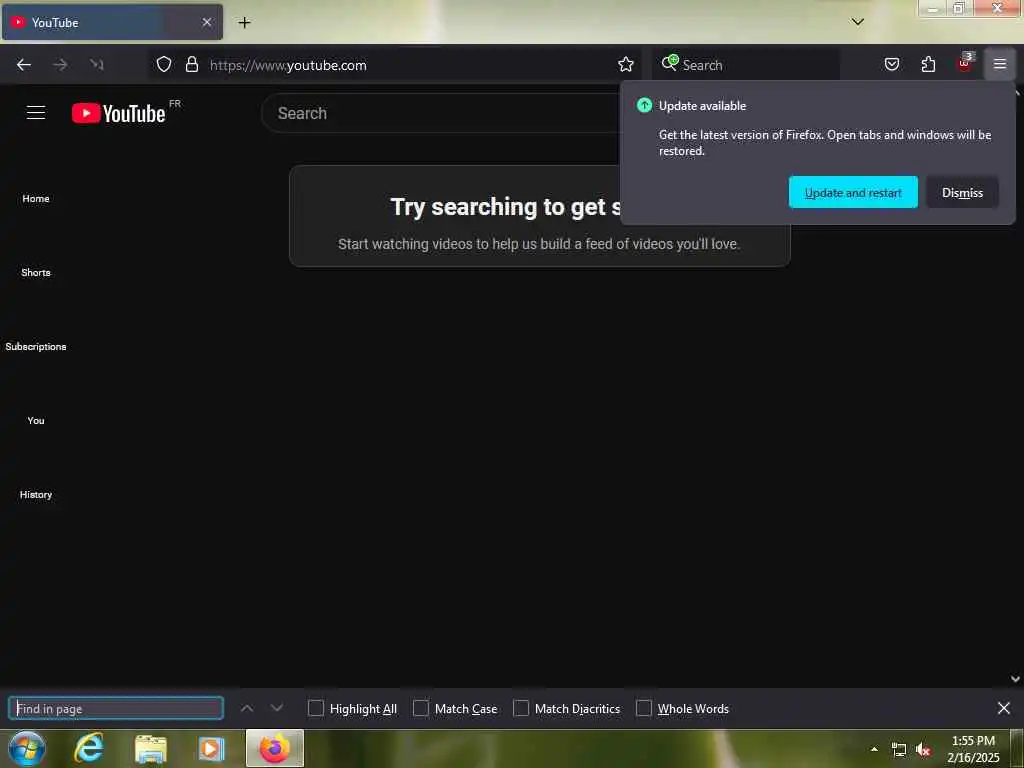Click Update and restart button
Screen dimensions: 1024x768
pyautogui.click(x=853, y=192)
